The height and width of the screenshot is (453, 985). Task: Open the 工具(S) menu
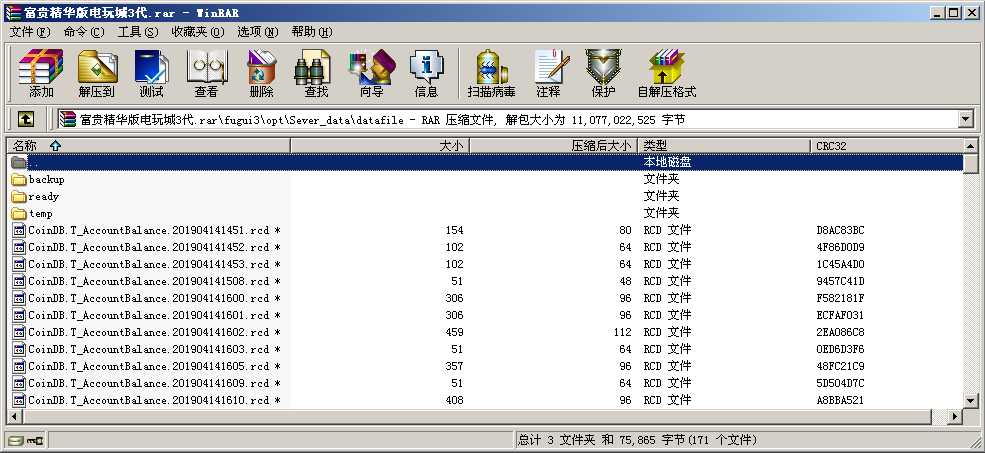(138, 32)
